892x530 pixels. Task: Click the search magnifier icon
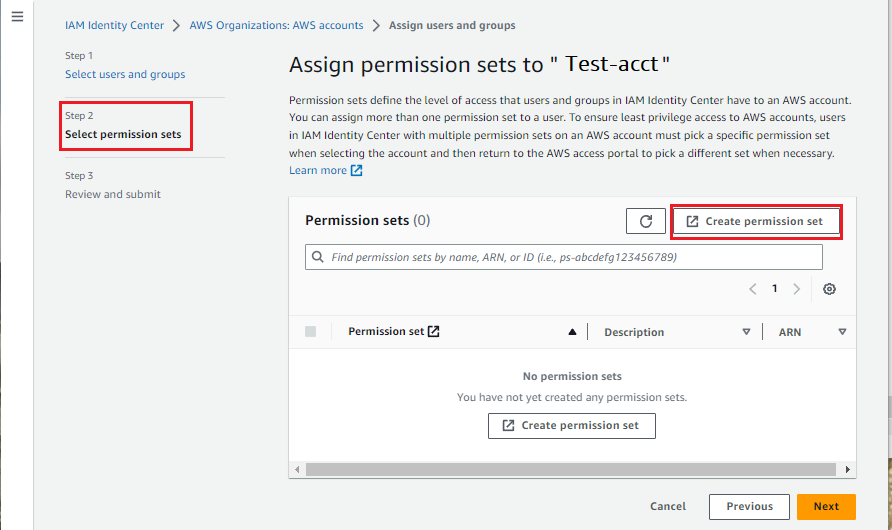[318, 257]
